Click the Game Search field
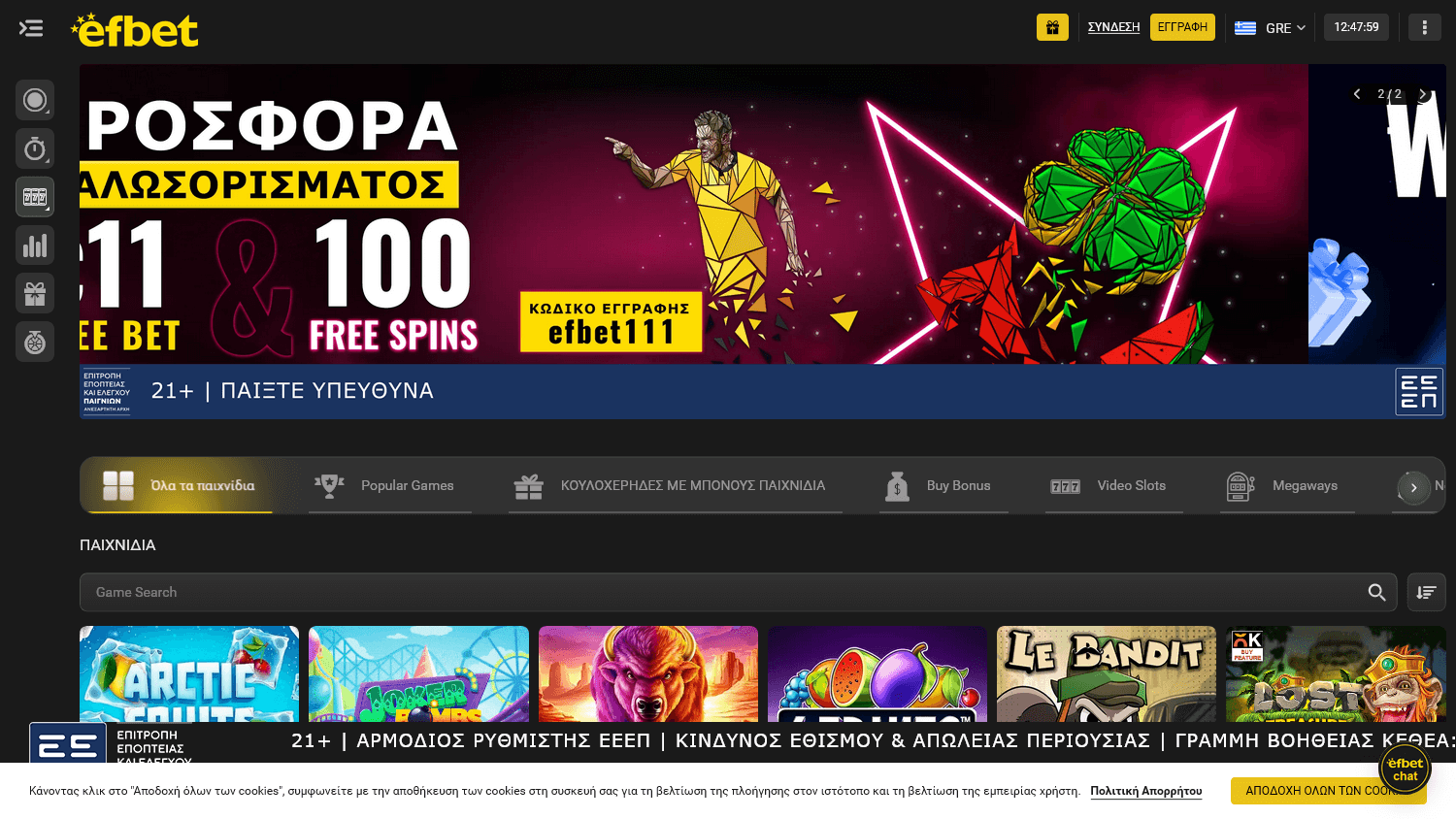The image size is (1456, 819). click(x=738, y=592)
